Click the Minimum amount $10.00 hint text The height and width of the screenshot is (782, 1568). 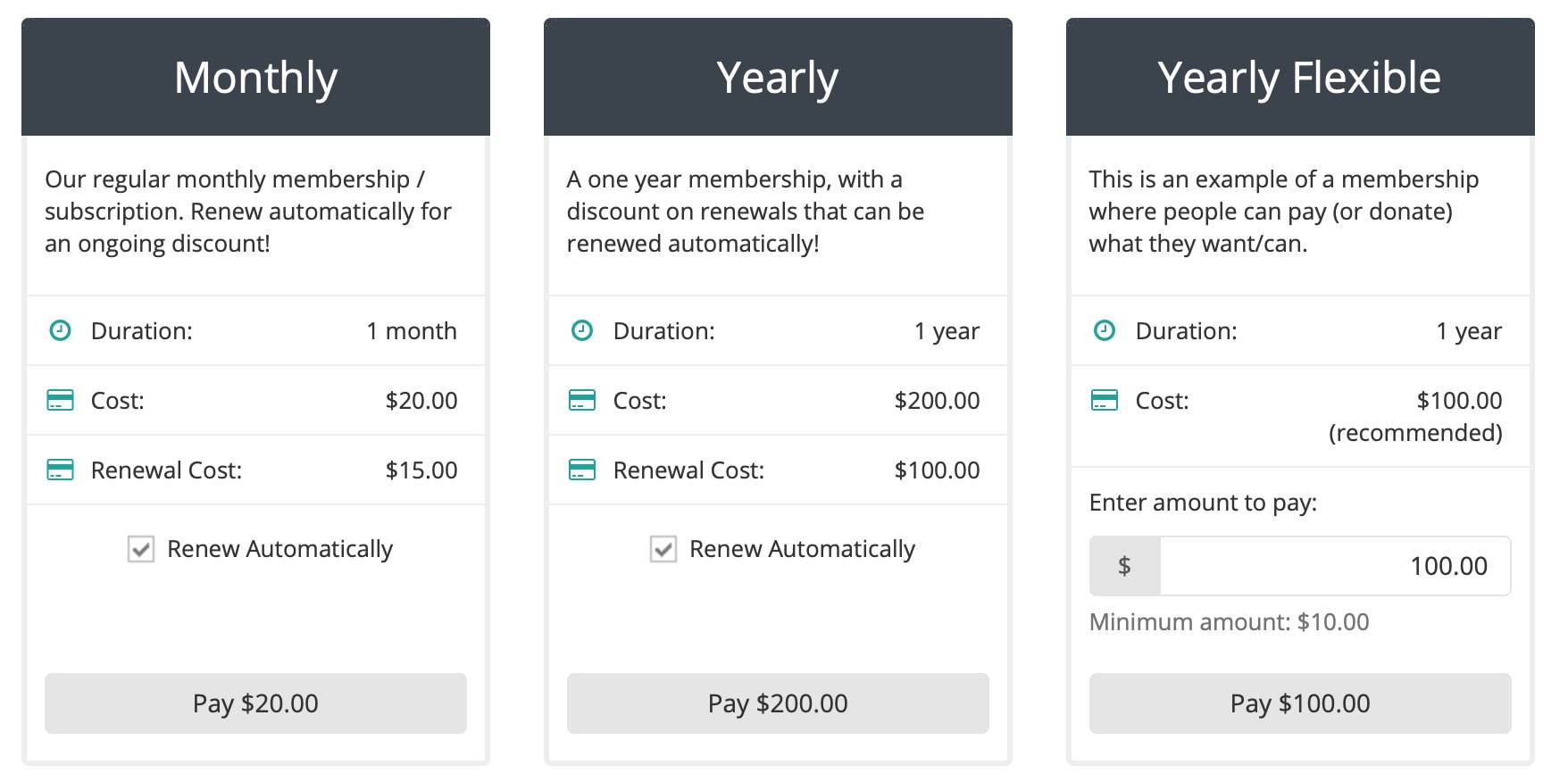[1229, 622]
